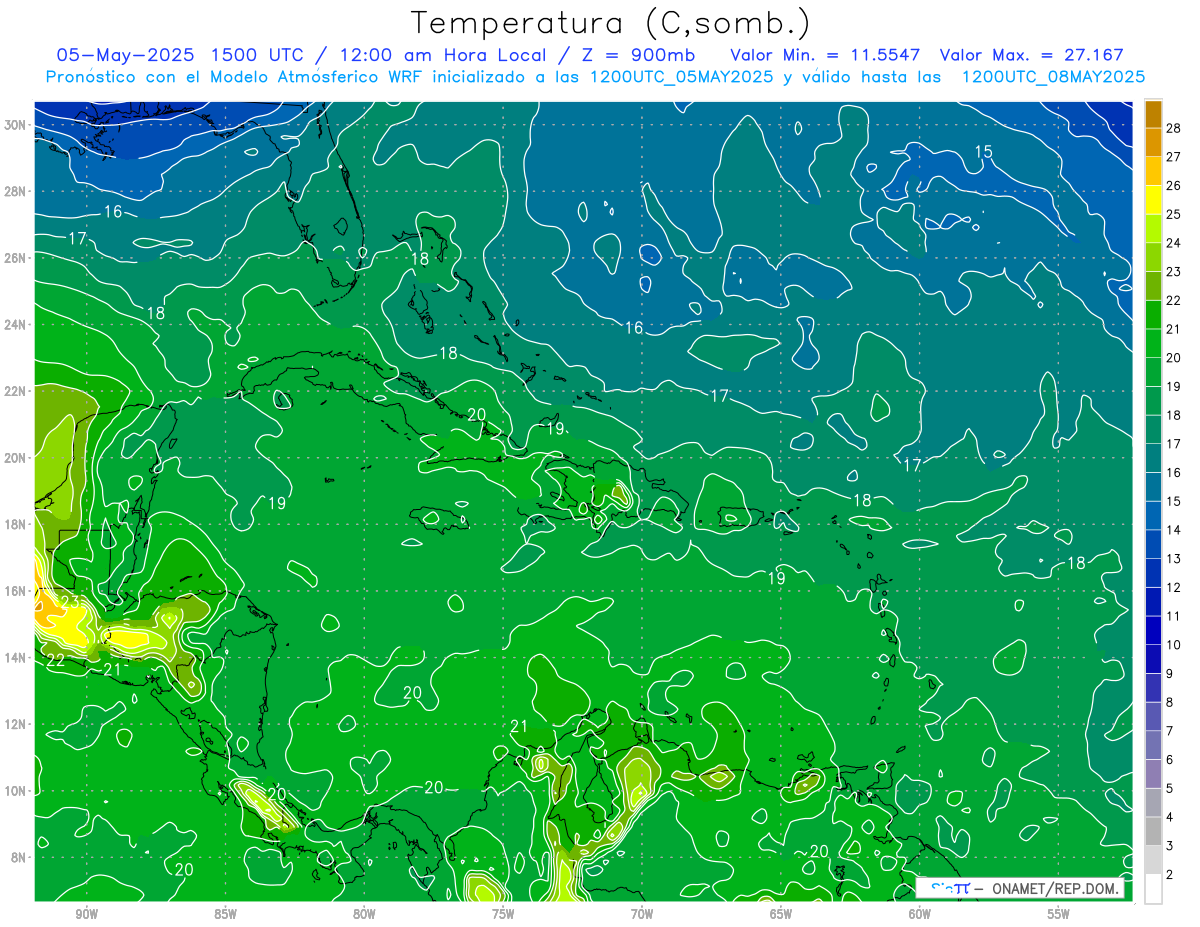Click the '8N' latitude axis label
1200x927 pixels.
pos(20,858)
